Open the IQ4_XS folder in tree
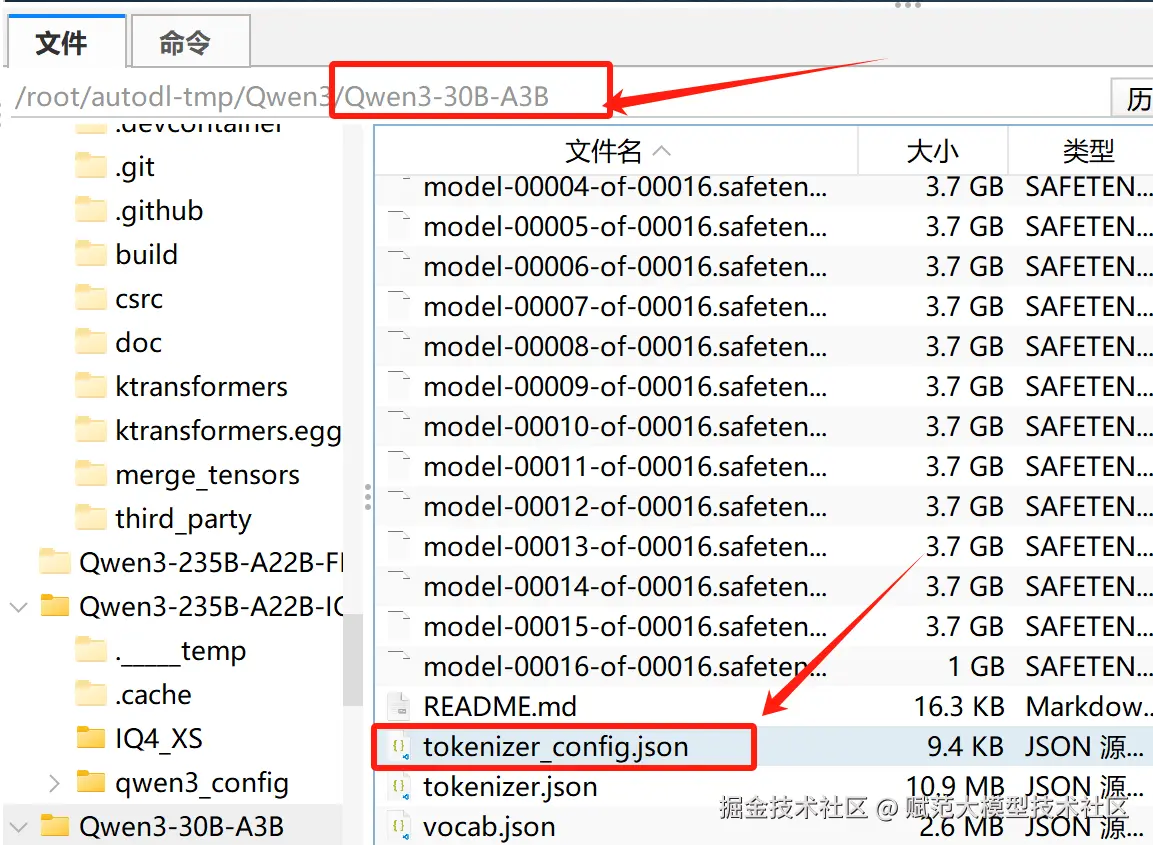Screen dimensions: 1153x845 click(159, 738)
